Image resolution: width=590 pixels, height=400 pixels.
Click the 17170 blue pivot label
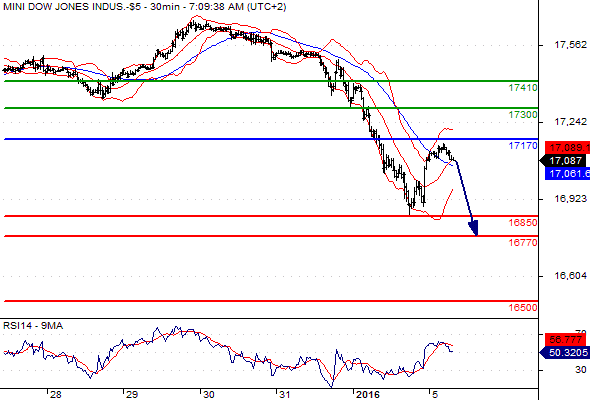(523, 146)
